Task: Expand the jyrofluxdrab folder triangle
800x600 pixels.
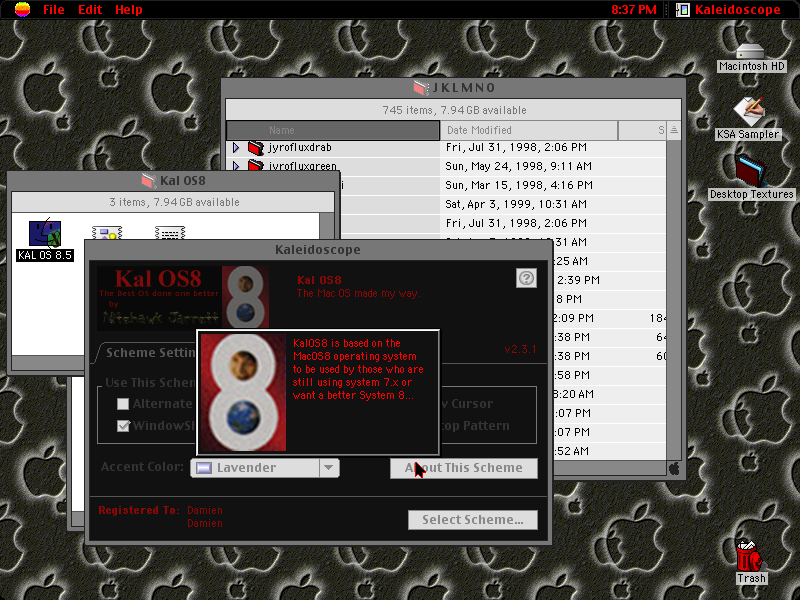Action: pyautogui.click(x=236, y=147)
